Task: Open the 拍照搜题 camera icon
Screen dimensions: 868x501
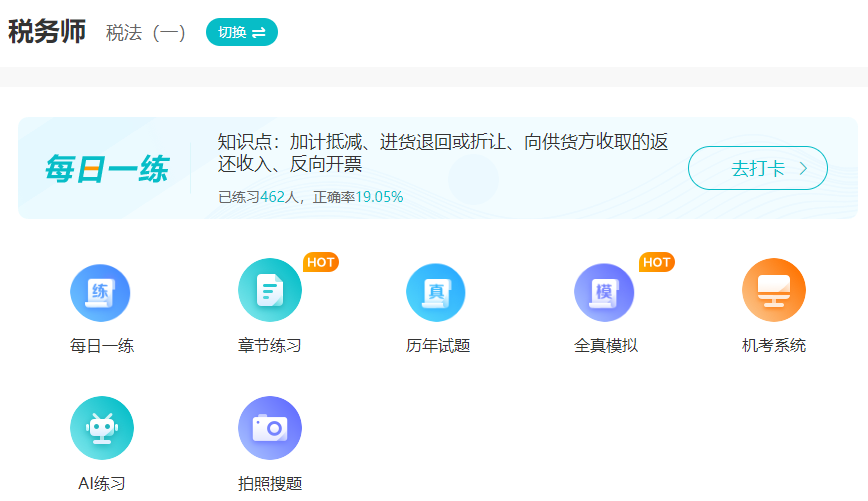Action: click(x=269, y=428)
